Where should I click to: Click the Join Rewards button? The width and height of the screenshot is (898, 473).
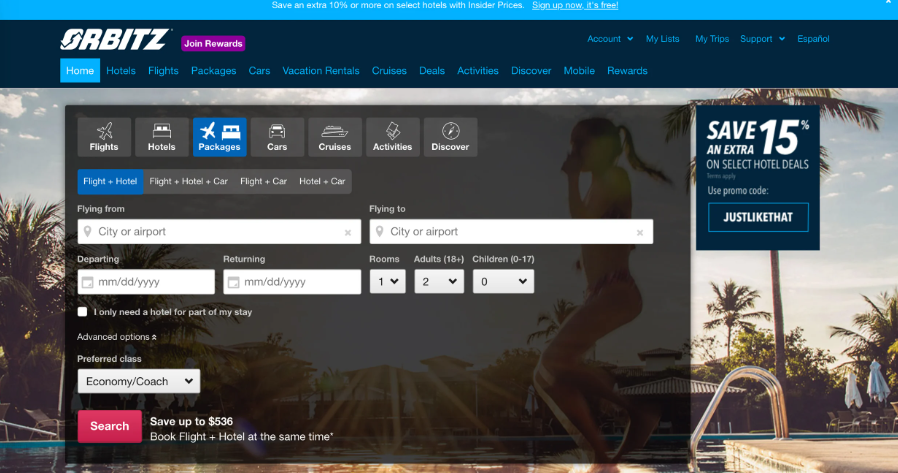tap(213, 43)
